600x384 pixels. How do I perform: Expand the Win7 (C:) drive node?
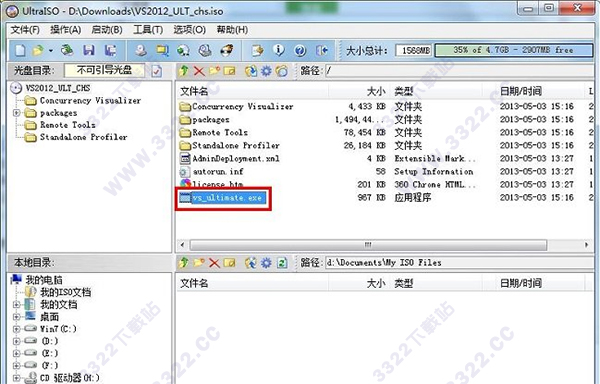[16, 329]
